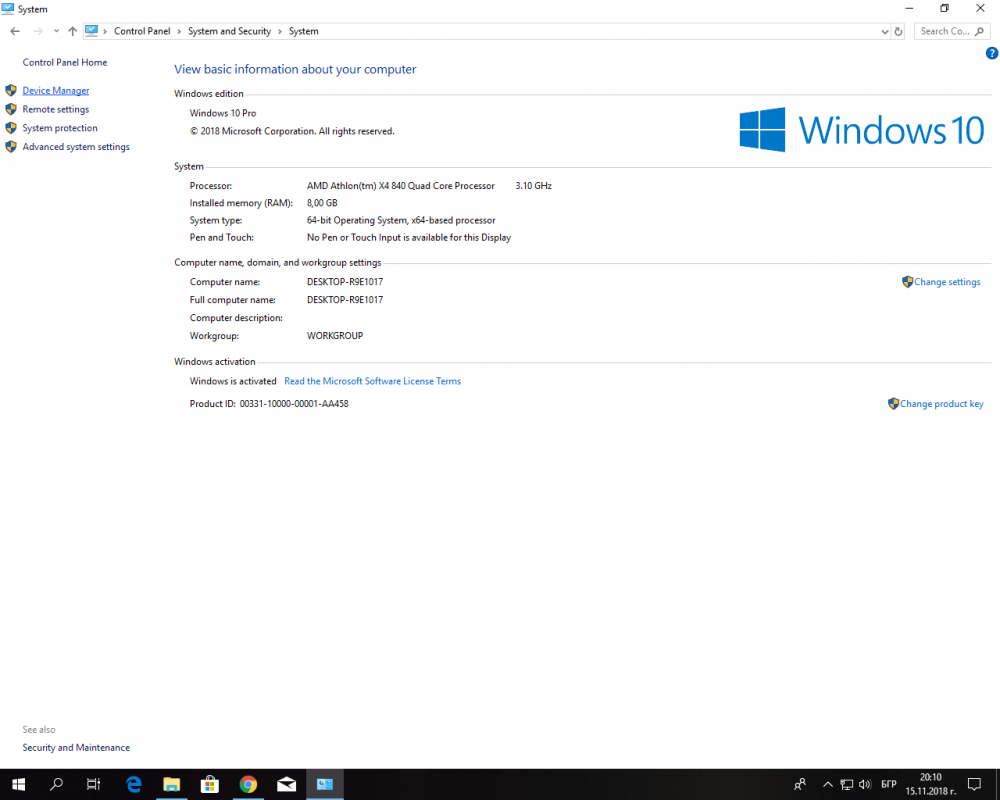Screen dimensions: 1000x800
Task: Click the forward navigation arrow
Action: (x=38, y=31)
